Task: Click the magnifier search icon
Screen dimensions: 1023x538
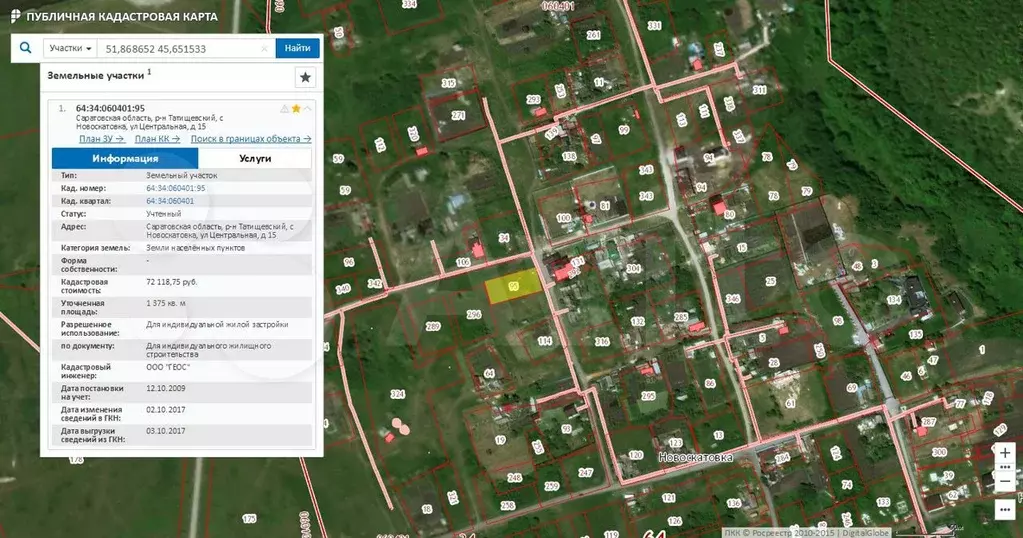Action: coord(26,48)
